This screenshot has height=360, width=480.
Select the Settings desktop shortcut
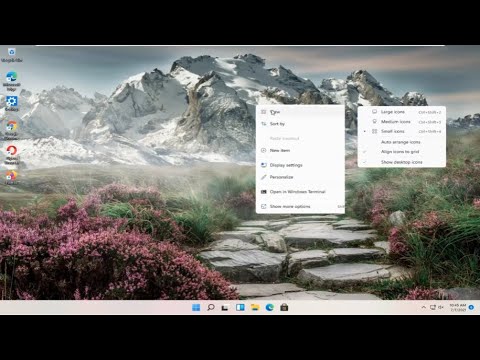click(x=12, y=104)
